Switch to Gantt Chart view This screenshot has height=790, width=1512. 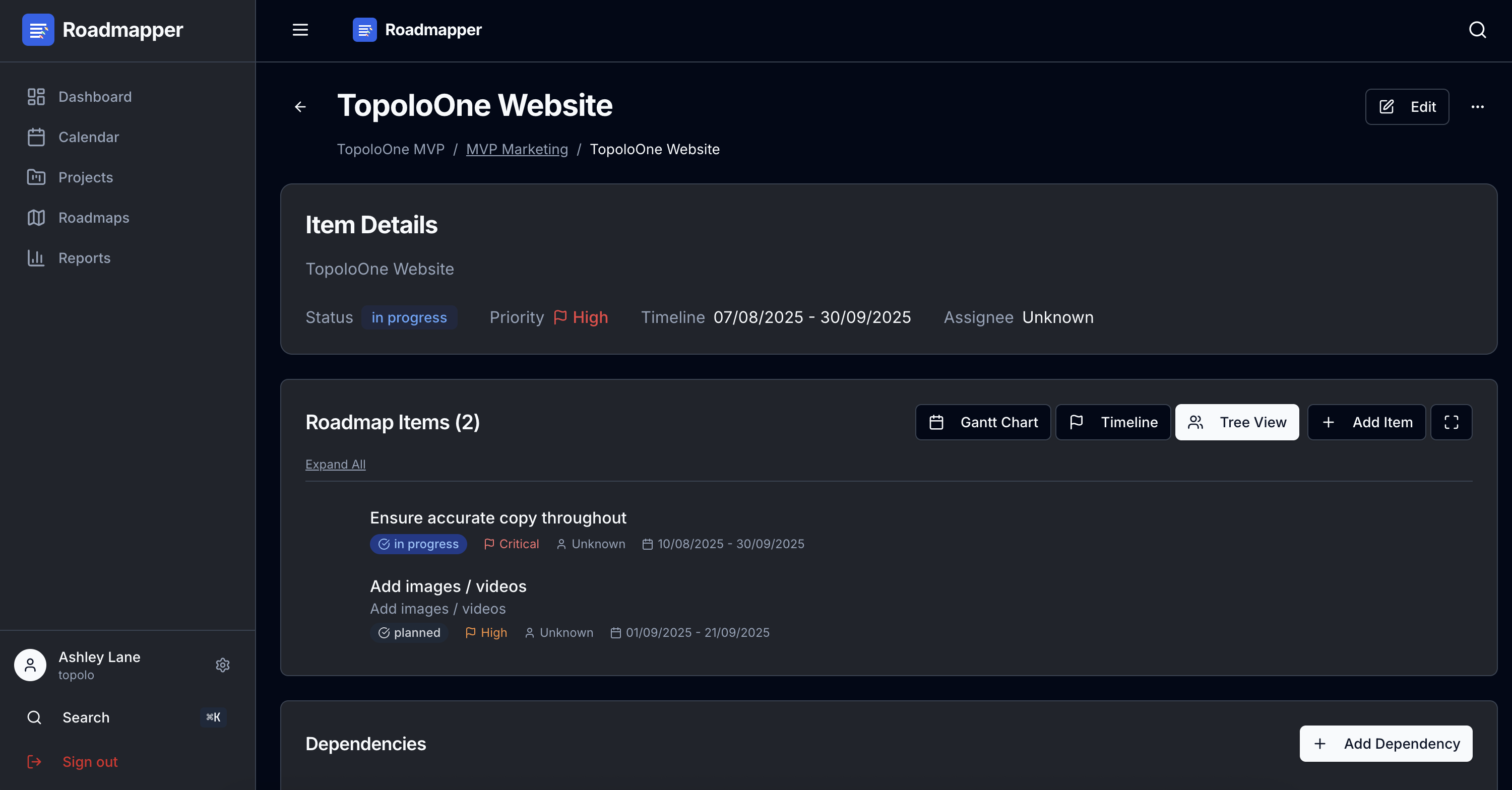(983, 422)
